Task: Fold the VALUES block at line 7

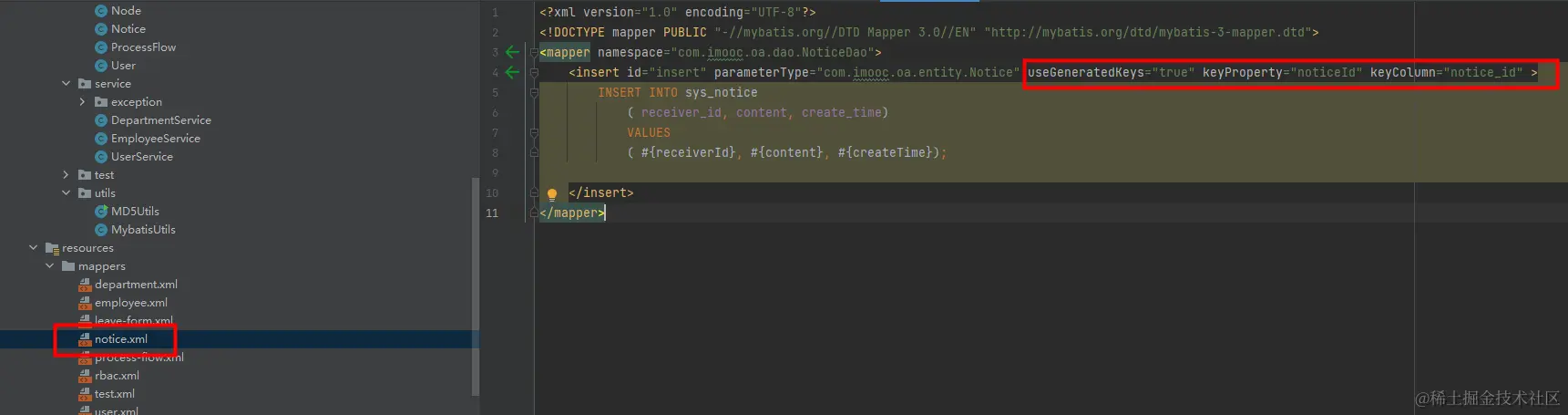Action: 534,132
